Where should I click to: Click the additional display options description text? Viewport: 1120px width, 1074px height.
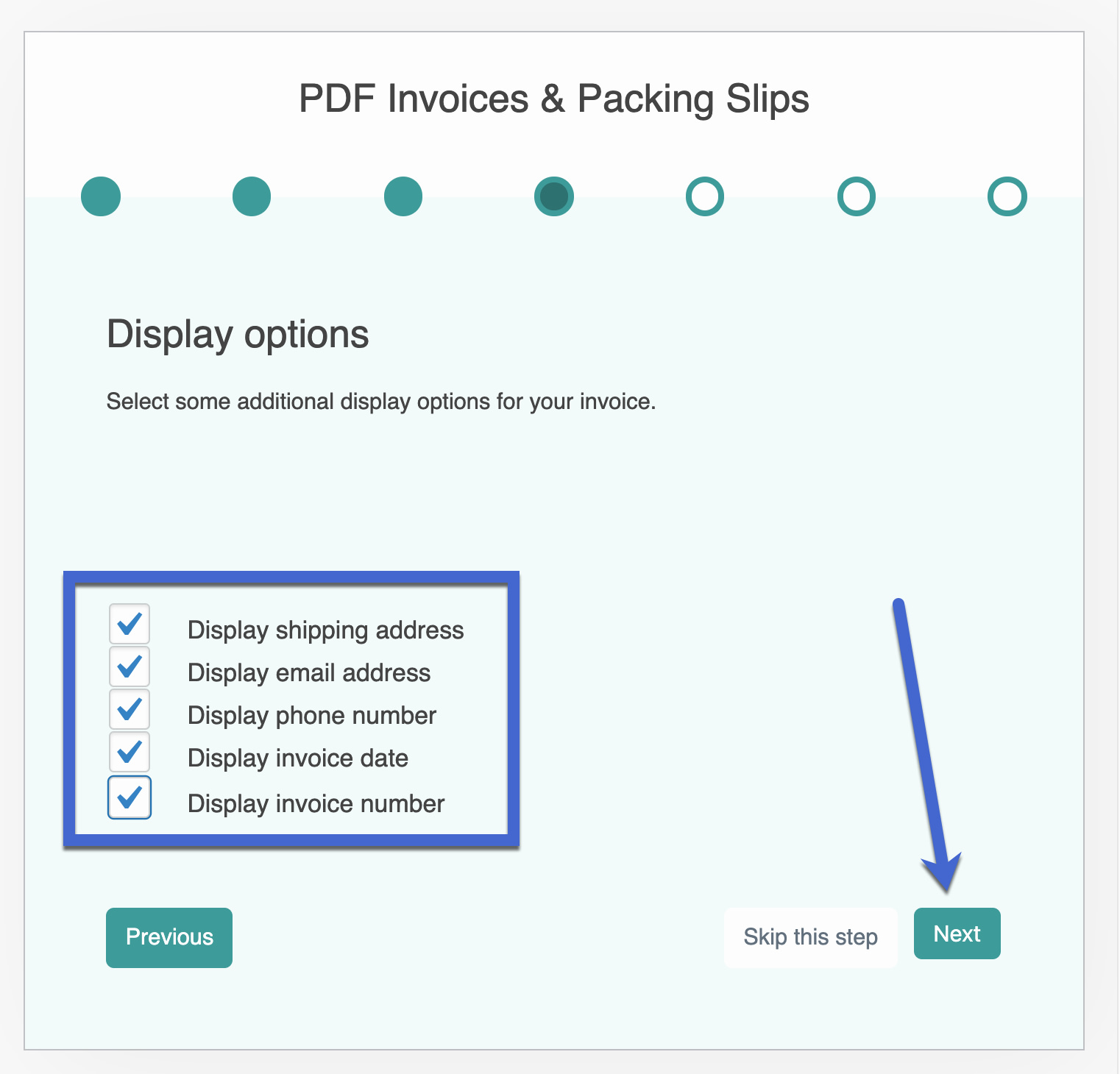coord(381,402)
